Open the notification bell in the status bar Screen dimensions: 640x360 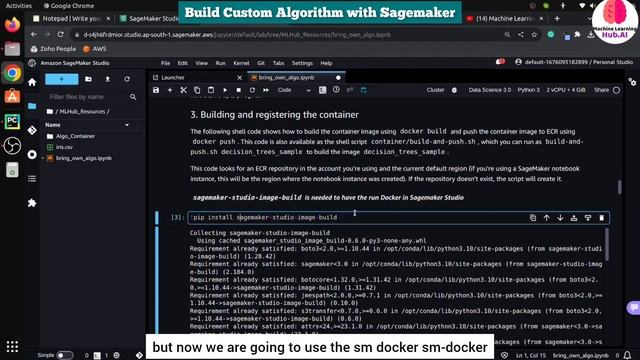click(x=627, y=355)
